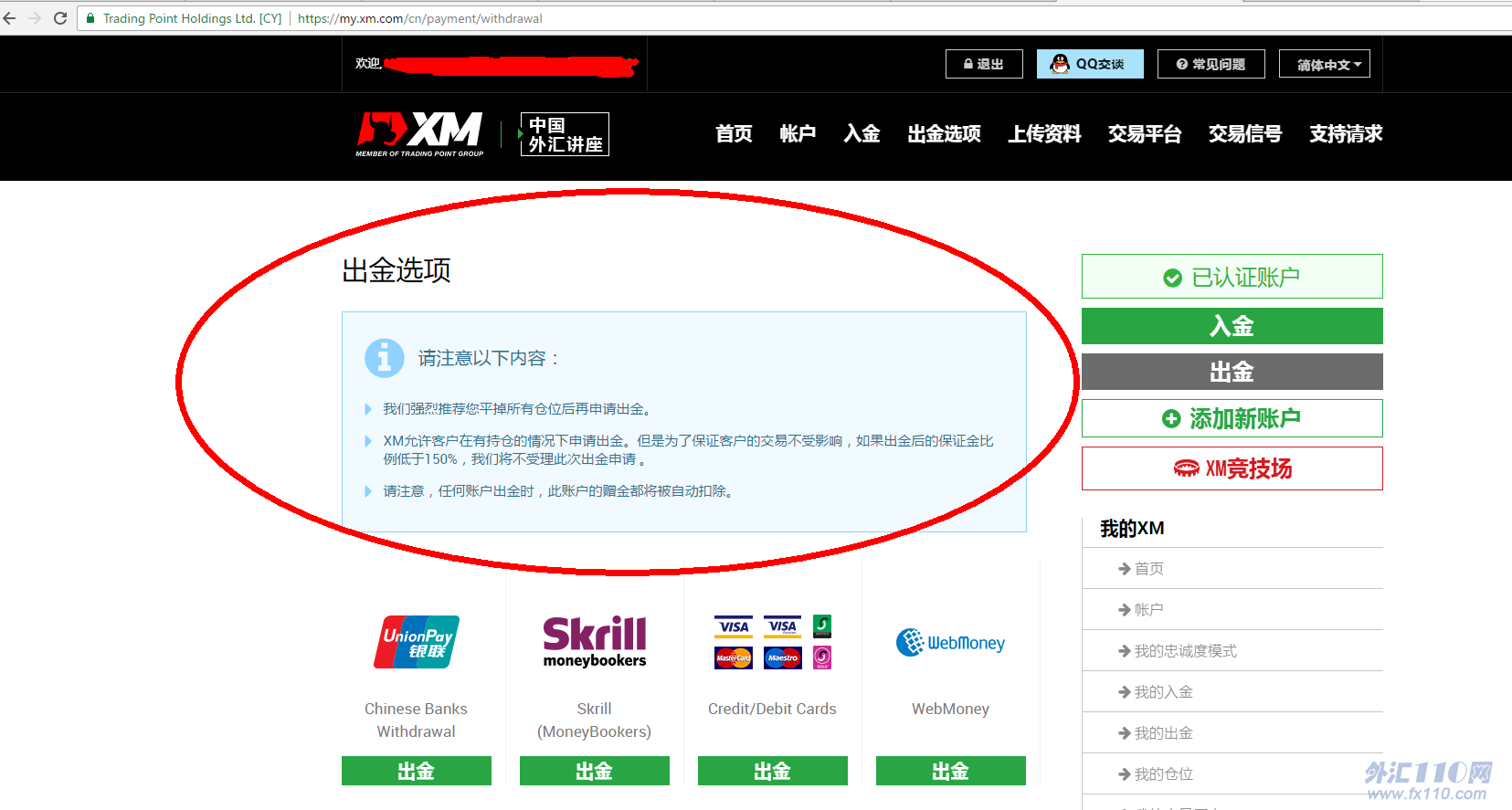Open the 常见问题 FAQ button
This screenshot has height=810, width=1512.
click(x=1211, y=64)
